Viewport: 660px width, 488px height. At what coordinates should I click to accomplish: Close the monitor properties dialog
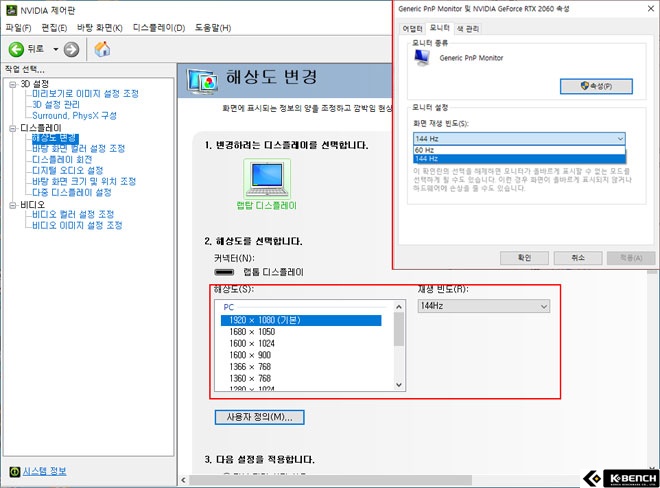click(651, 8)
